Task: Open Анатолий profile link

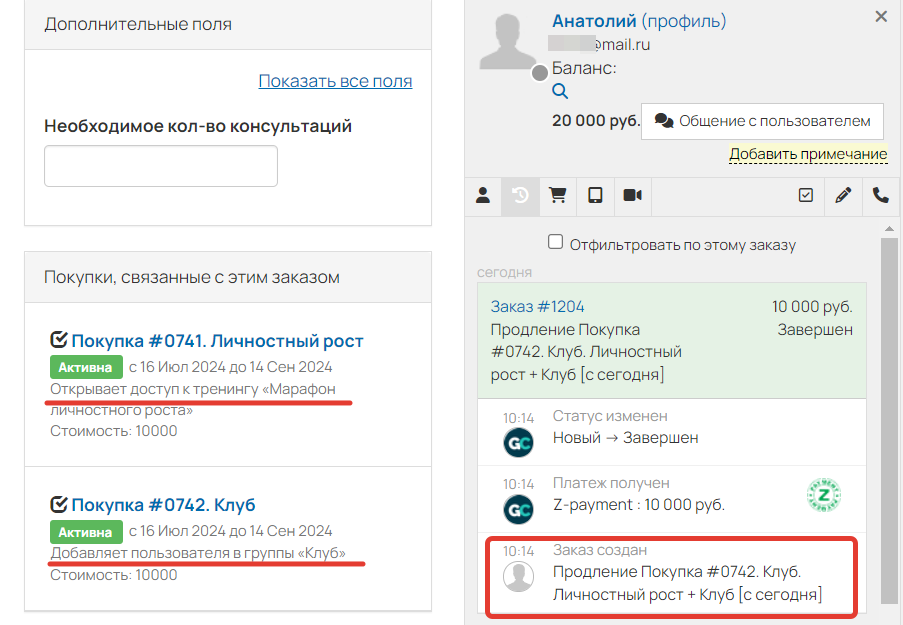Action: [639, 21]
